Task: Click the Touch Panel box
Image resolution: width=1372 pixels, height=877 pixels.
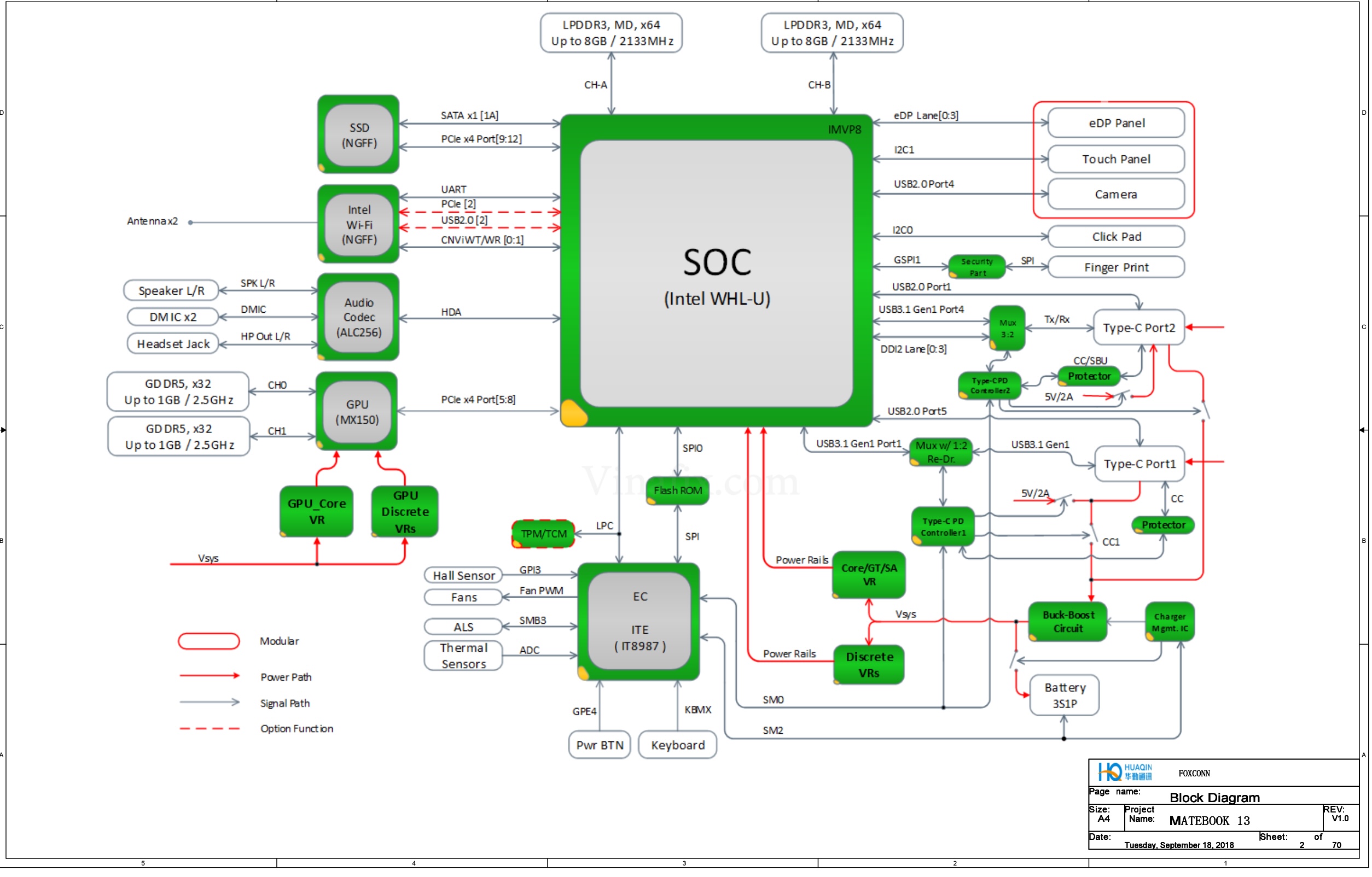Action: pyautogui.click(x=1116, y=159)
